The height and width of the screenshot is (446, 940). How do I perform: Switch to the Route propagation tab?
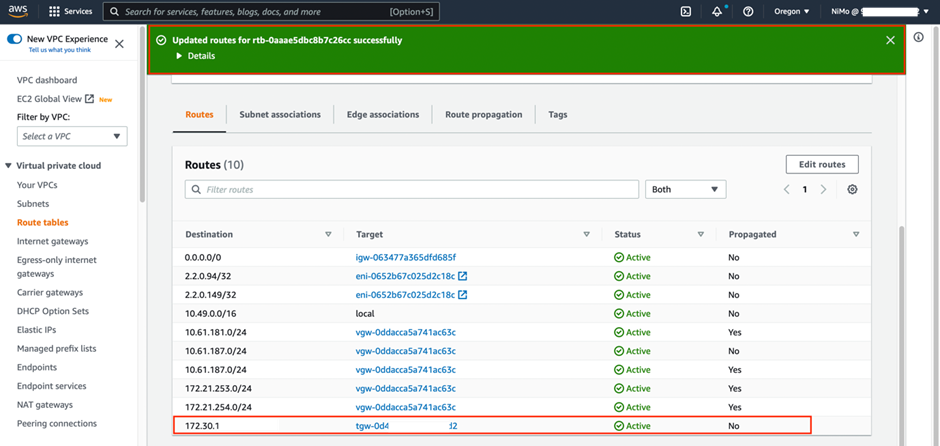coord(483,115)
